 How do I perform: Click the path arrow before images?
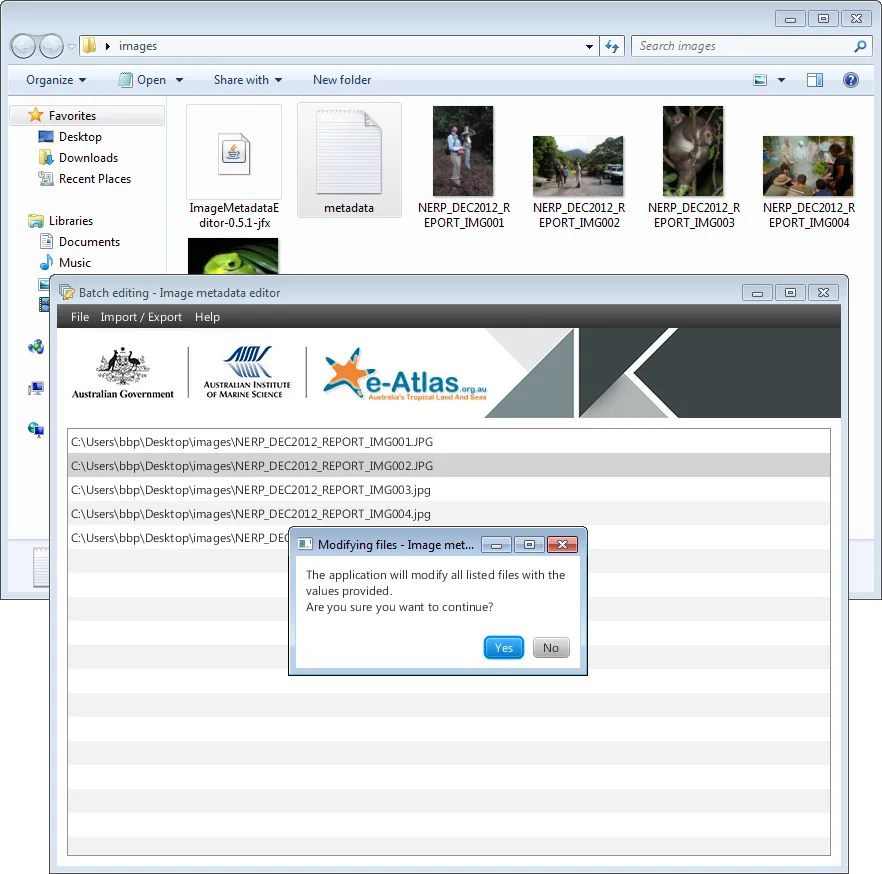(107, 46)
